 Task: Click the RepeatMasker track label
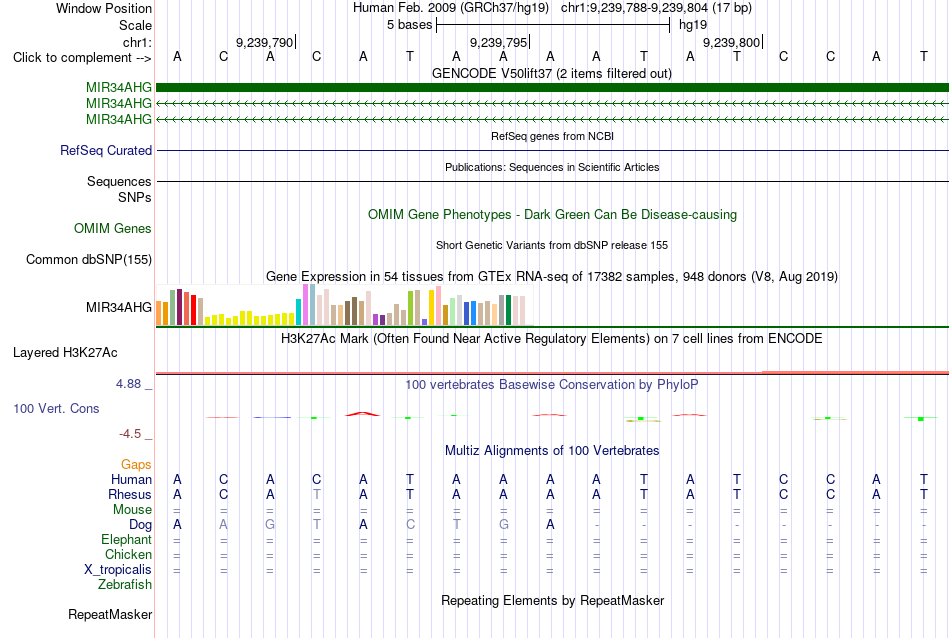point(110,614)
